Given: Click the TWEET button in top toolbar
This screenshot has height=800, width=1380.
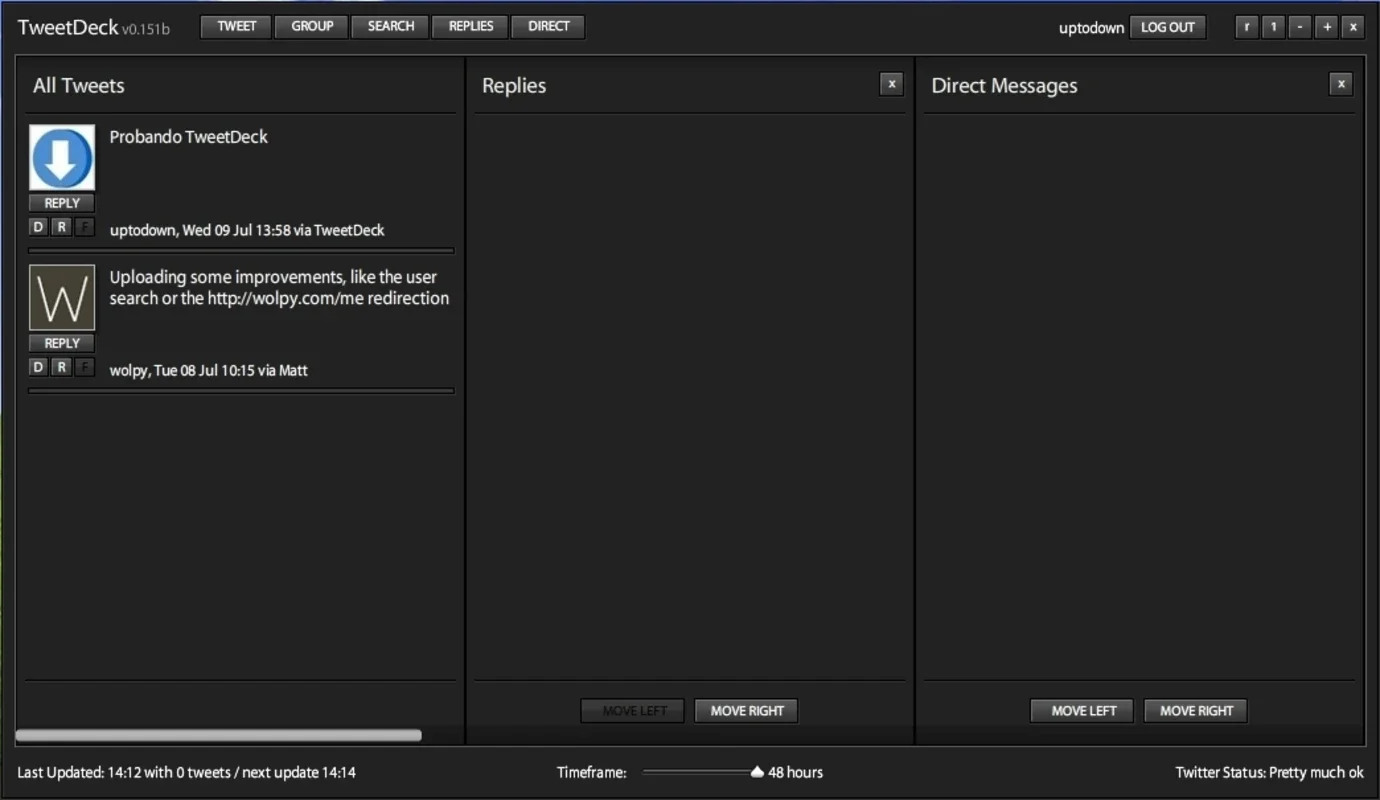Looking at the screenshot, I should point(236,27).
